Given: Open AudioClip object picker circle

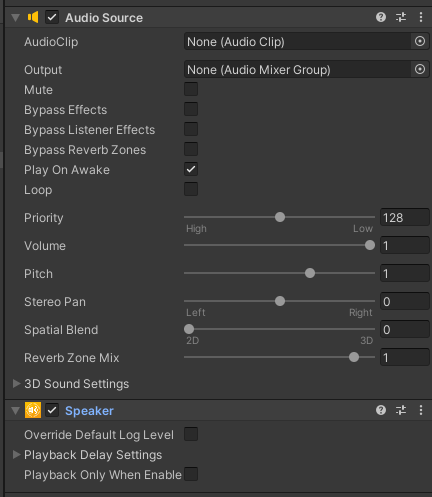Looking at the screenshot, I should pyautogui.click(x=420, y=41).
